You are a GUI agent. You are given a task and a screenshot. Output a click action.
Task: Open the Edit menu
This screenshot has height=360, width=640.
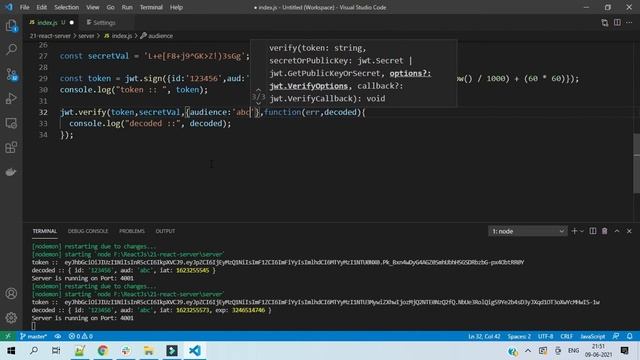(x=41, y=7)
